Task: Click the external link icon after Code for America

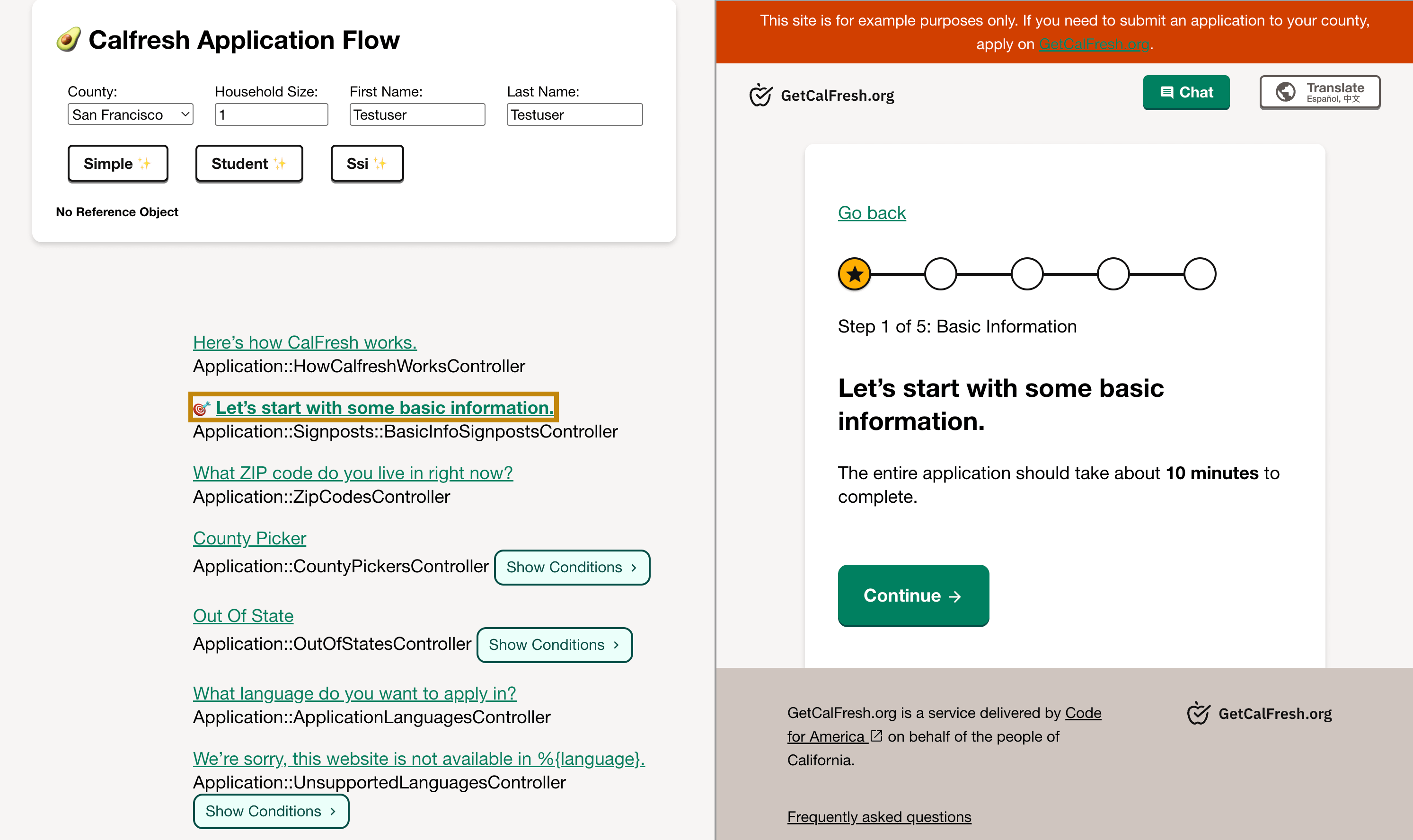Action: point(876,736)
